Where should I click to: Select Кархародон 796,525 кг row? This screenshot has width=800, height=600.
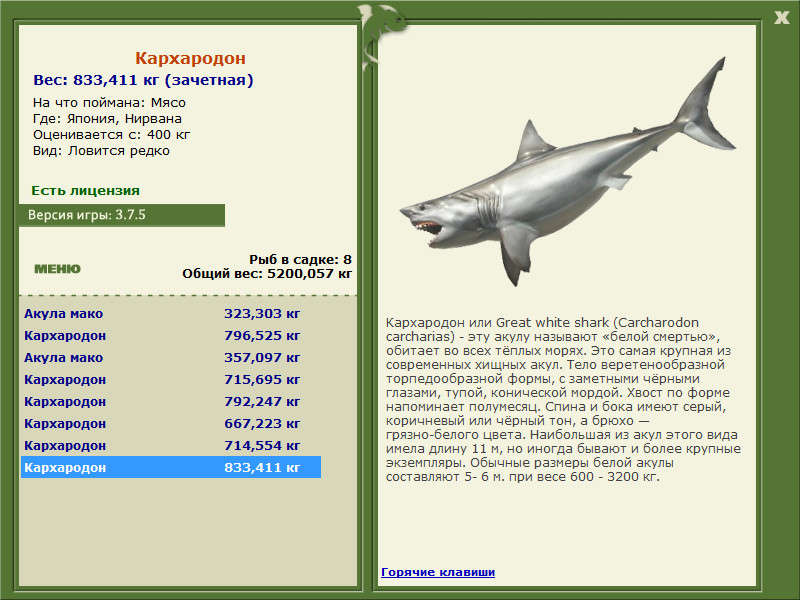pos(171,335)
